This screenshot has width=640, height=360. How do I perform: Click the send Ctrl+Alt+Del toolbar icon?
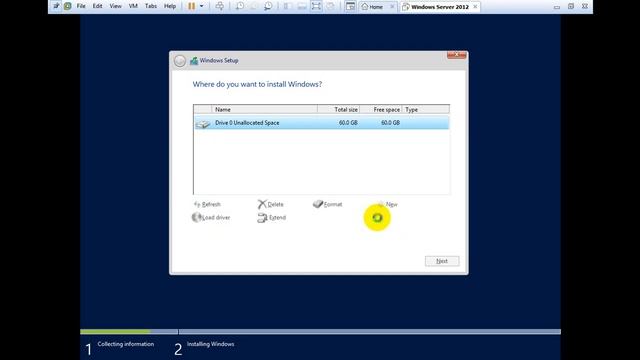pyautogui.click(x=220, y=6)
